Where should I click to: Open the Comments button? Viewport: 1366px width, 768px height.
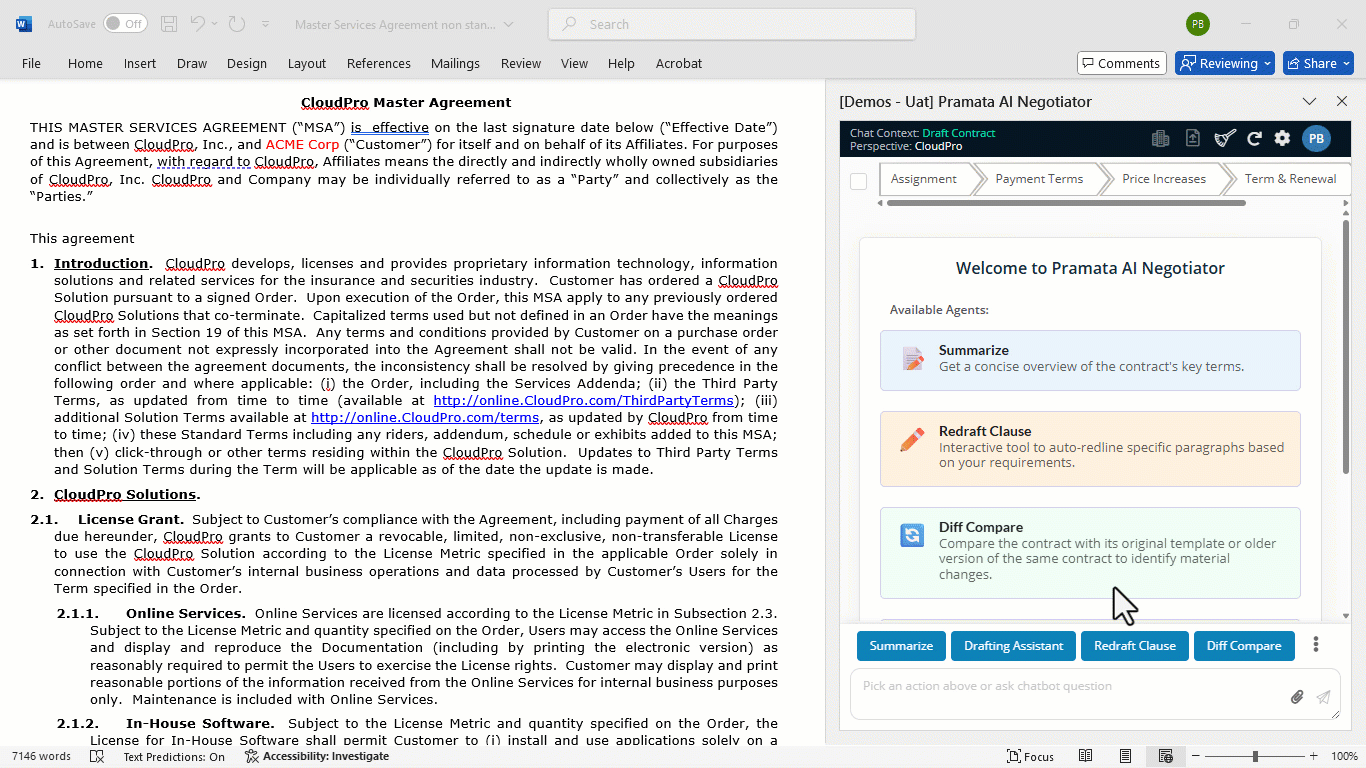(1121, 63)
